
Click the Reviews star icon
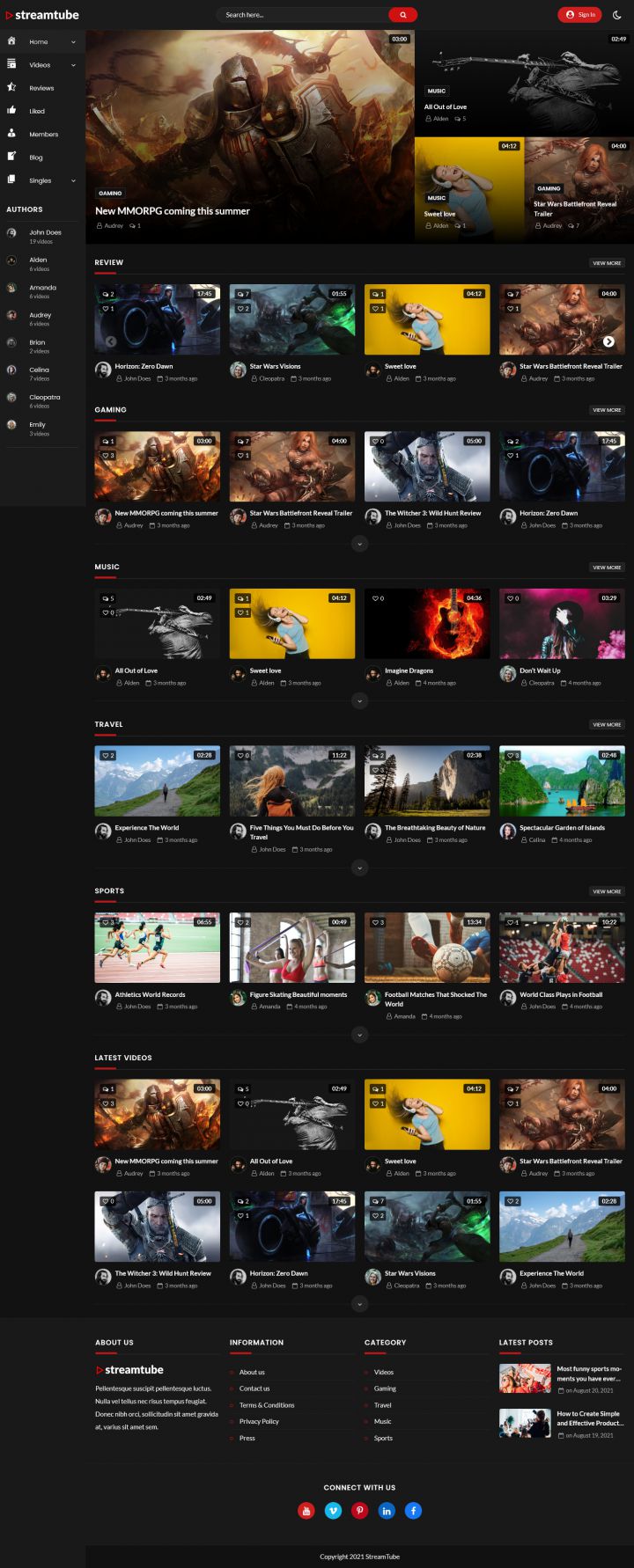pos(11,87)
